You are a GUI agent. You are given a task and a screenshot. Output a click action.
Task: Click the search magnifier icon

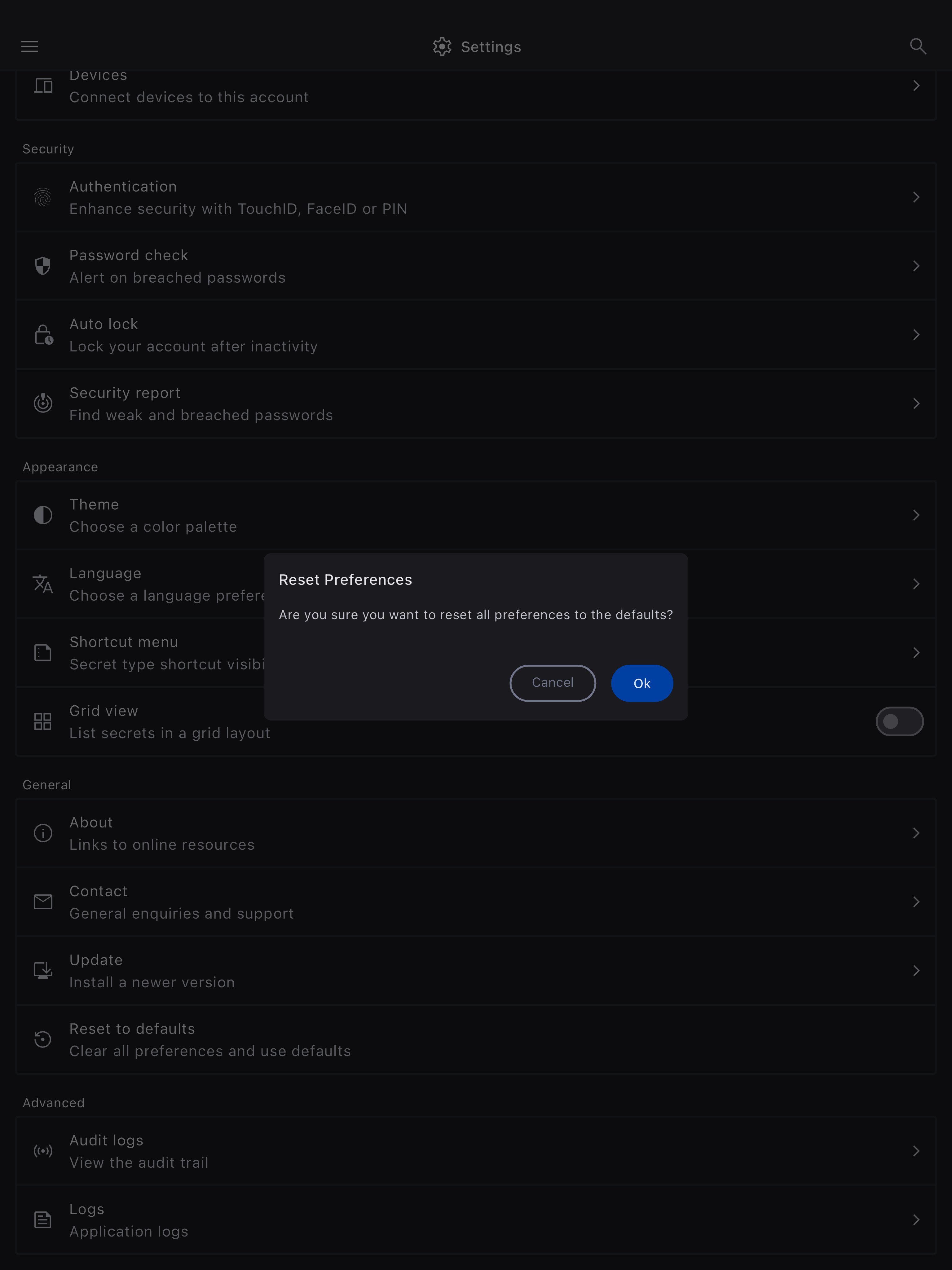coord(918,46)
